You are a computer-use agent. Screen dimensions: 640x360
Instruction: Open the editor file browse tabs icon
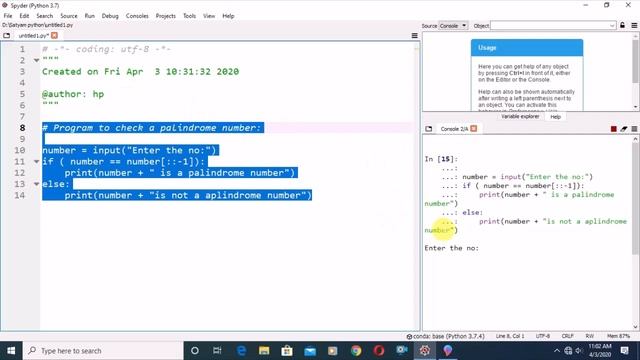(x=7, y=36)
